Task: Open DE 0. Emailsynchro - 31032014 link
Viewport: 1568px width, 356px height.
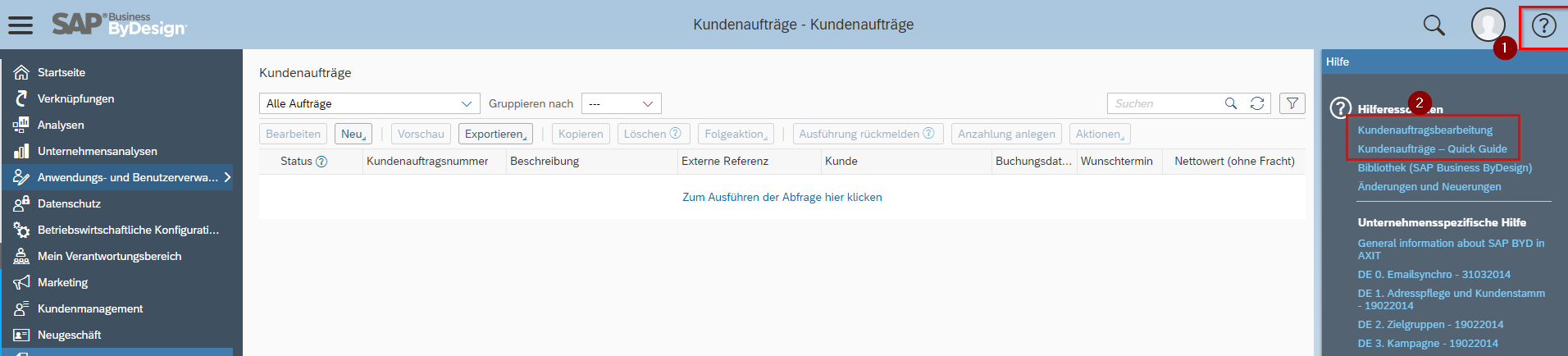Action: coord(1434,274)
